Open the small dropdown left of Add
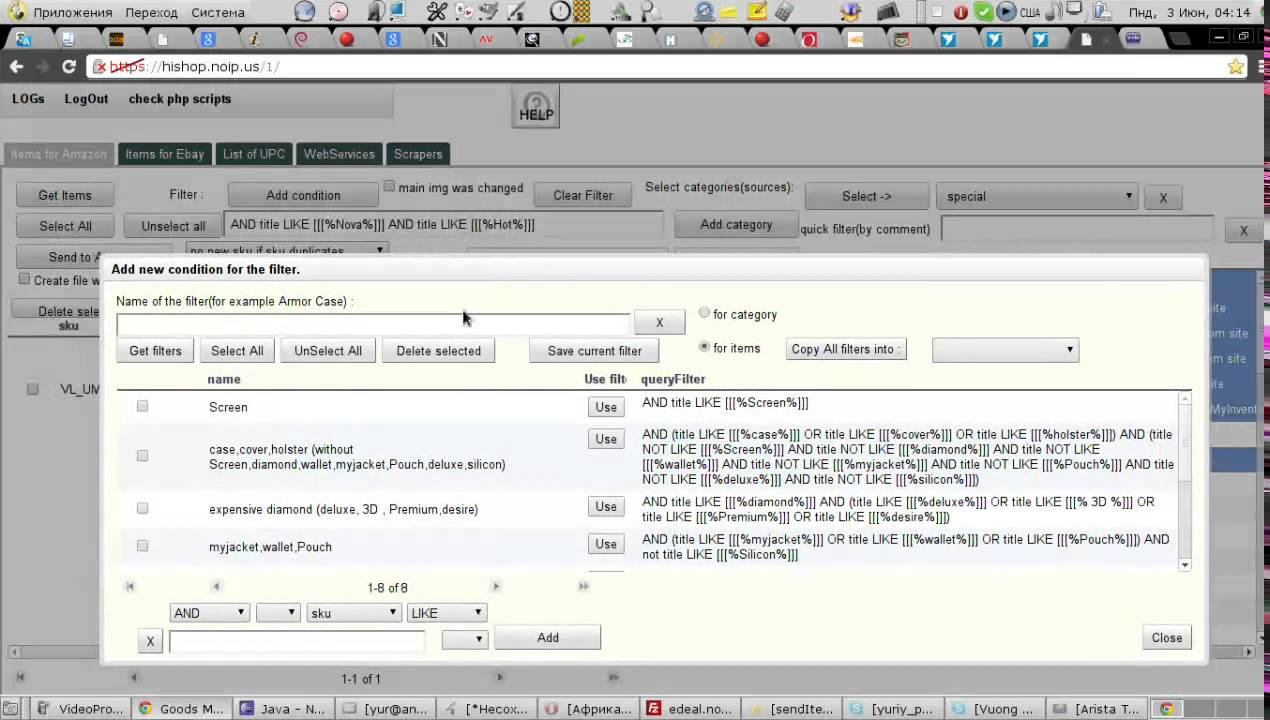 [465, 638]
